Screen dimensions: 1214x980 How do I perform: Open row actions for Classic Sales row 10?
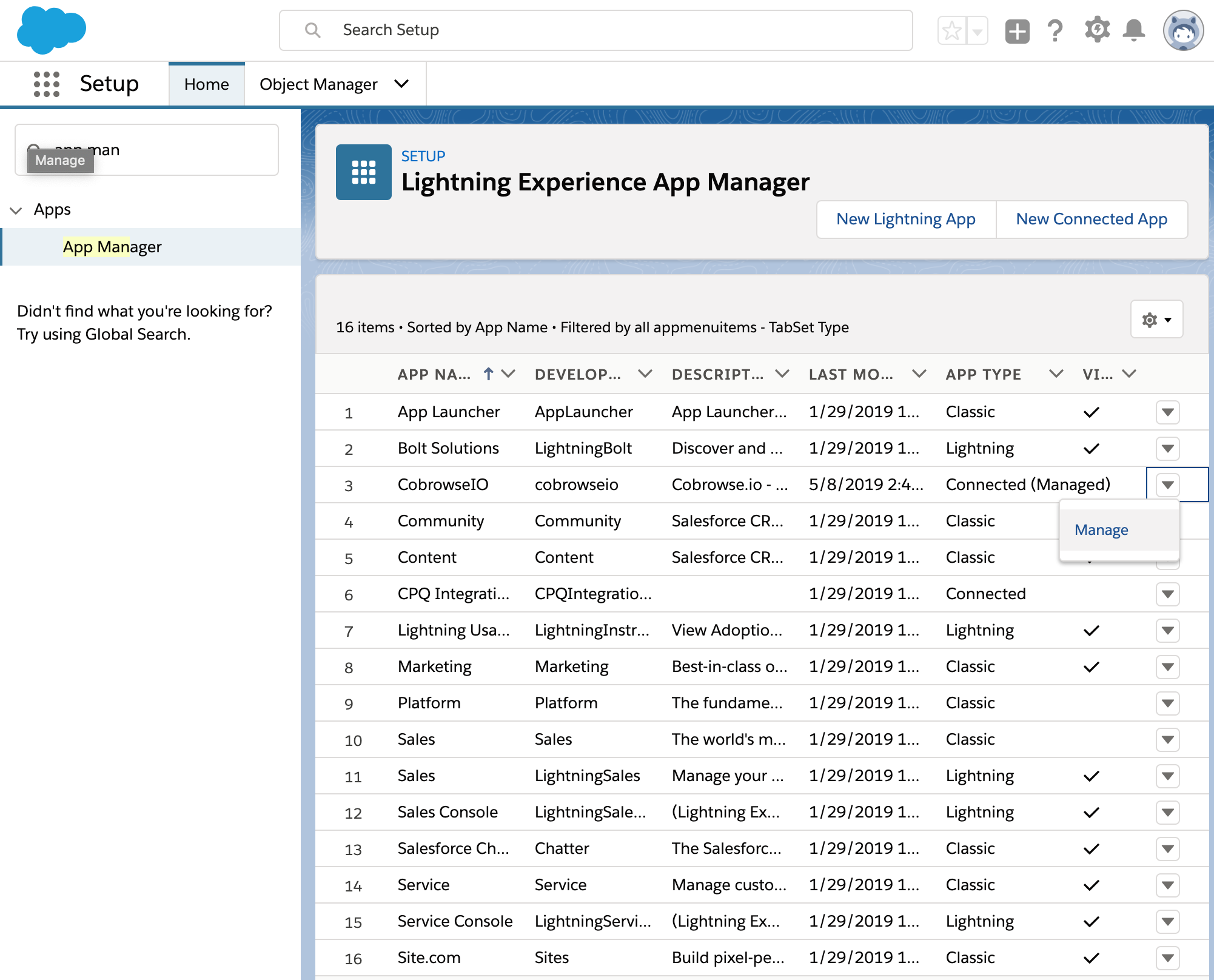(x=1168, y=740)
